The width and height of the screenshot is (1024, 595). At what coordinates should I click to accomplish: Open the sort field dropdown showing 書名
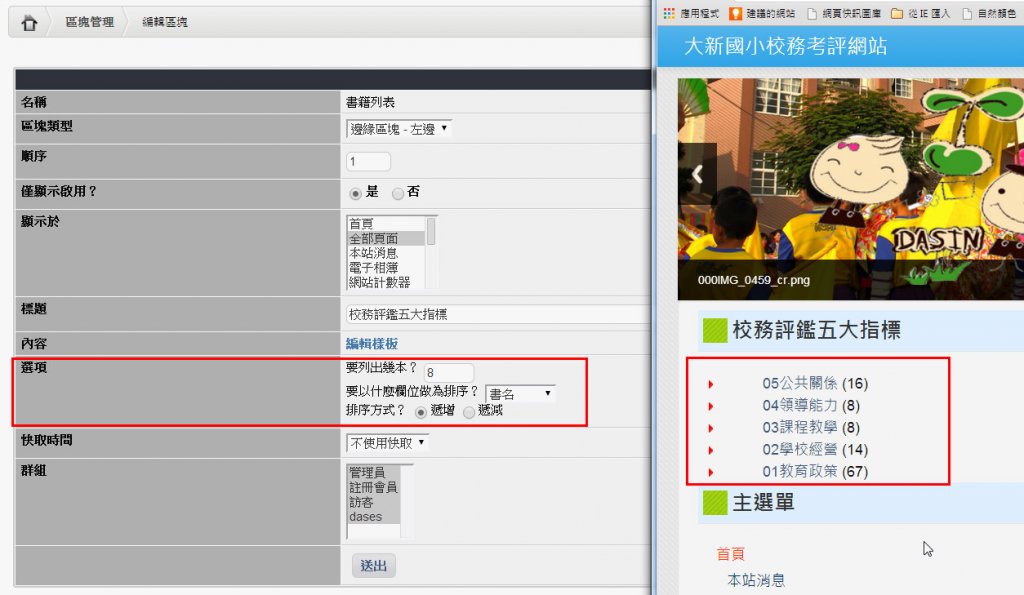[519, 394]
